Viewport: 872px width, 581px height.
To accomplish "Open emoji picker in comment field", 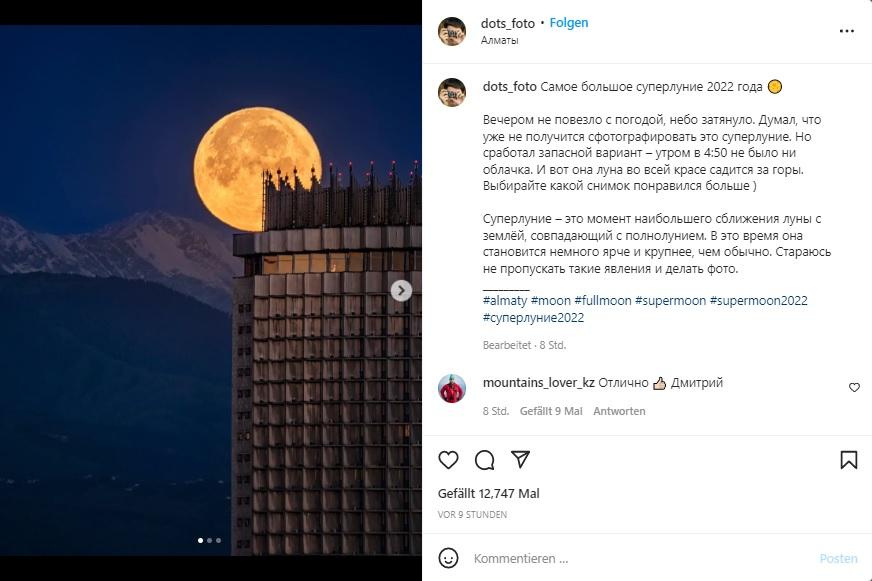I will click(x=449, y=558).
